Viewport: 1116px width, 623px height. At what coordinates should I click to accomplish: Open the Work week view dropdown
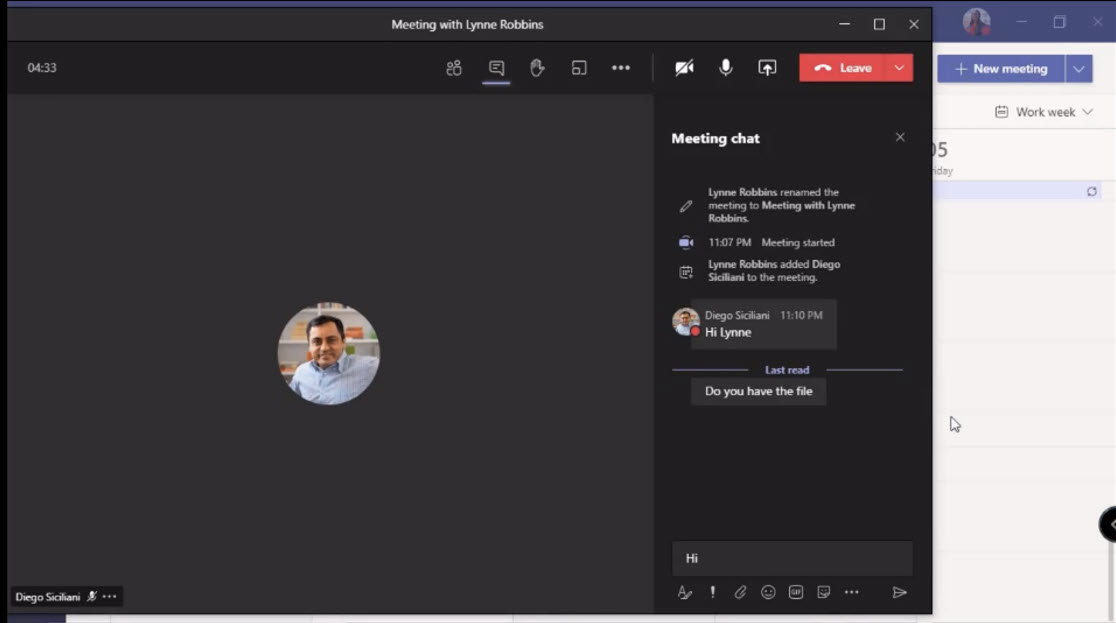coord(1044,112)
